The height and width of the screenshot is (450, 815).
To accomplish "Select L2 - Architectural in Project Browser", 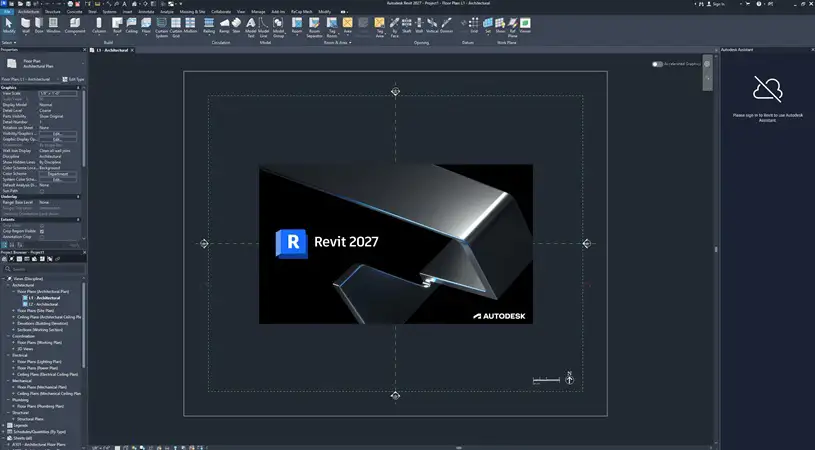I will coord(44,305).
